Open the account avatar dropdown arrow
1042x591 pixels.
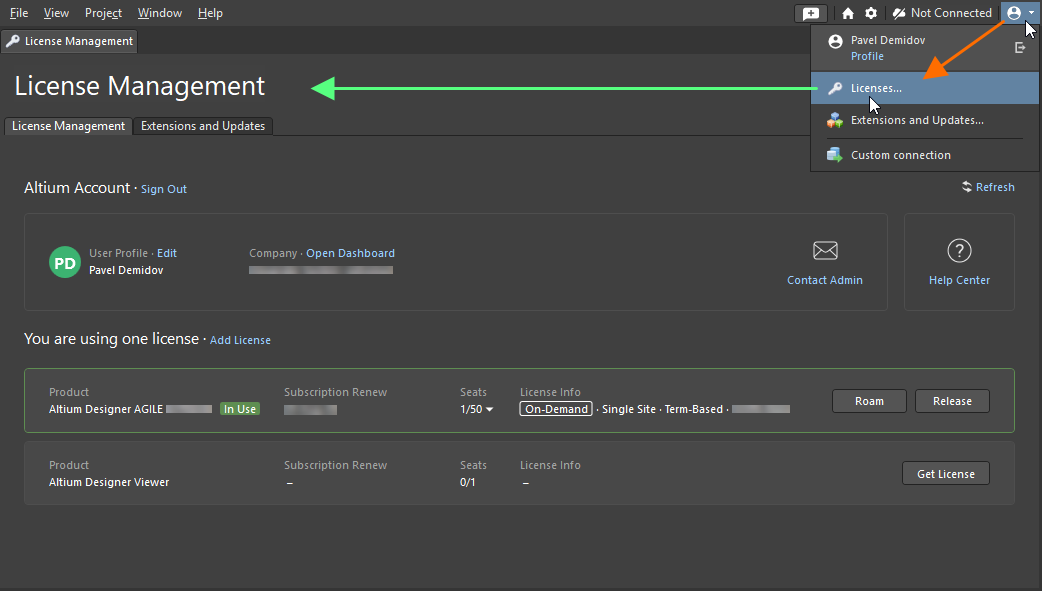(x=1033, y=13)
